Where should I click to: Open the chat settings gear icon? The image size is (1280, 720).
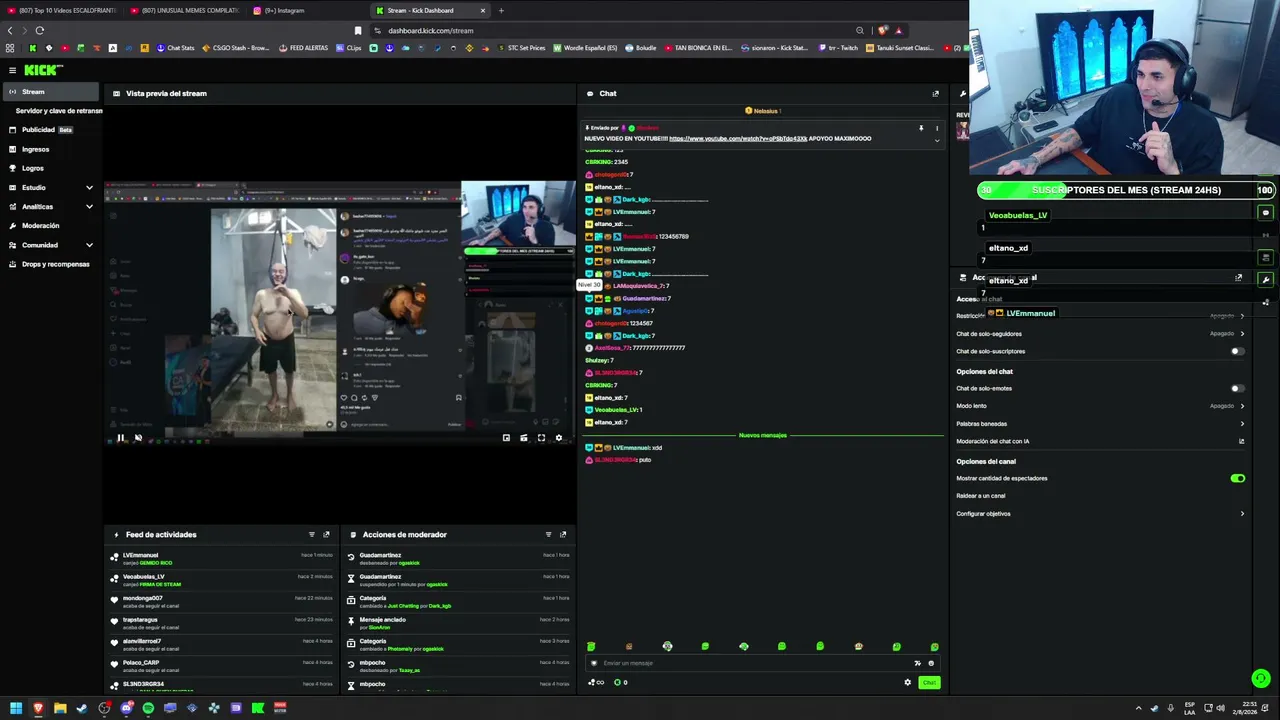click(908, 682)
